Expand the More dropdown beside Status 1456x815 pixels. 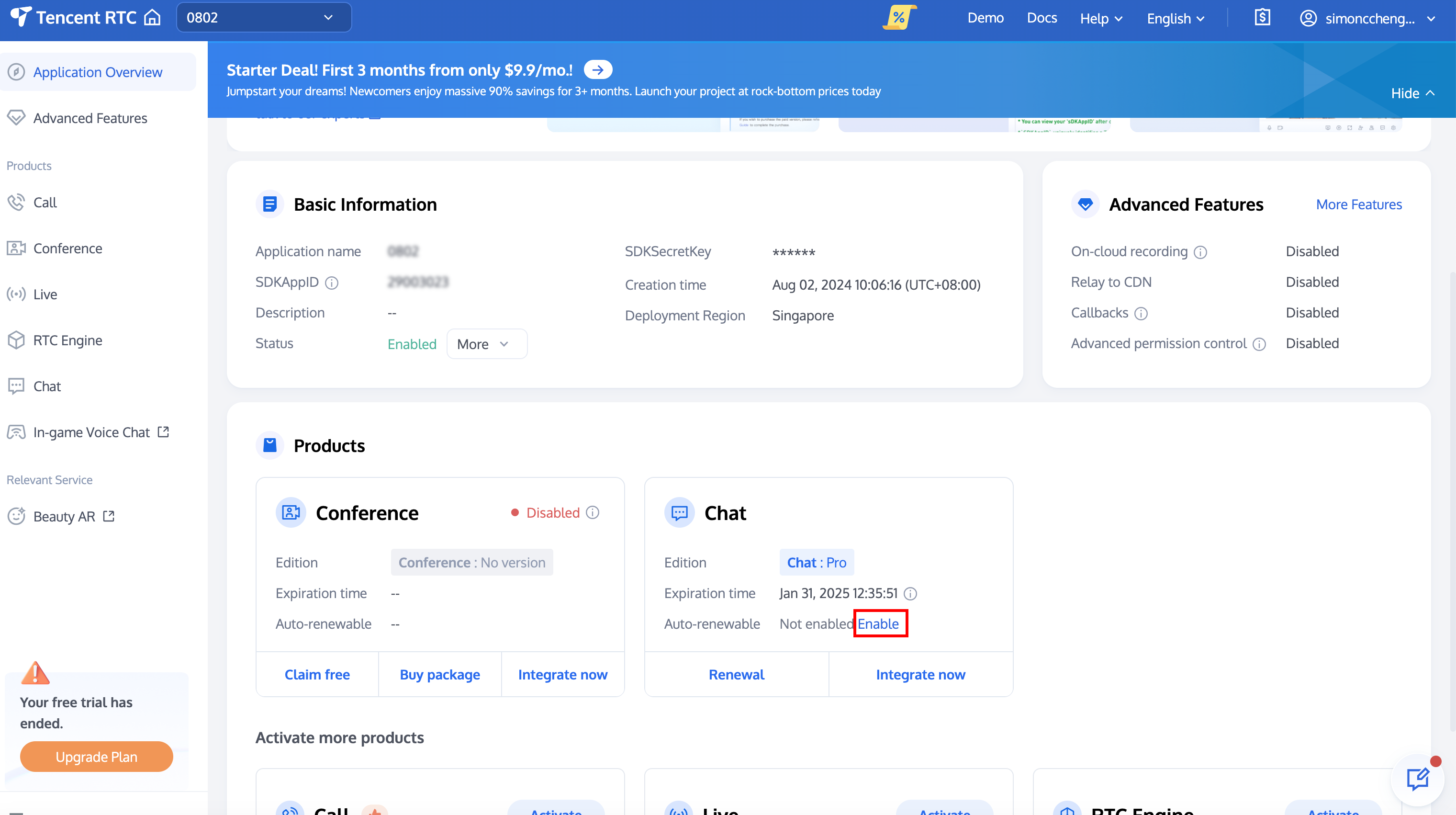(486, 344)
